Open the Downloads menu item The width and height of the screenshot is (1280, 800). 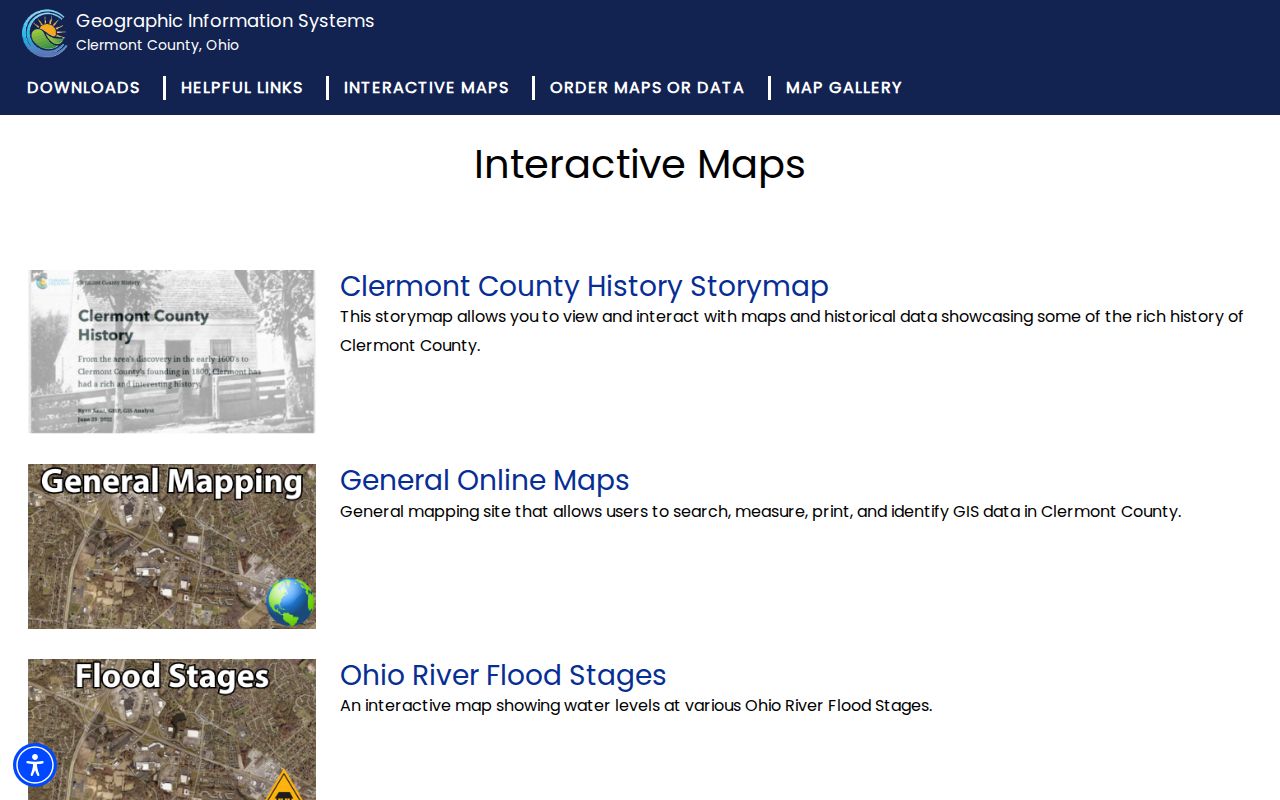tap(83, 88)
